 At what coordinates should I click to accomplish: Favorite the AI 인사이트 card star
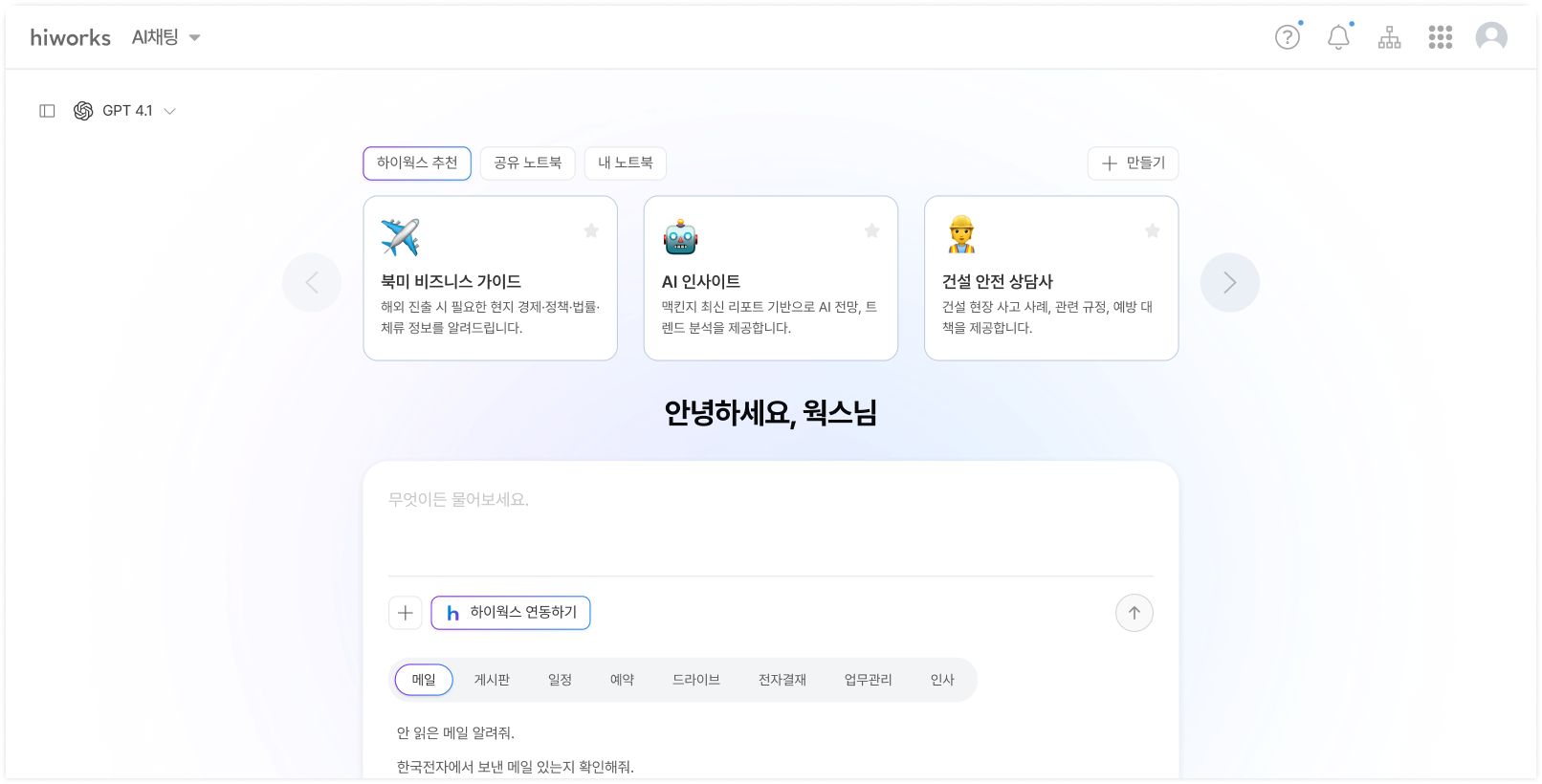[871, 230]
